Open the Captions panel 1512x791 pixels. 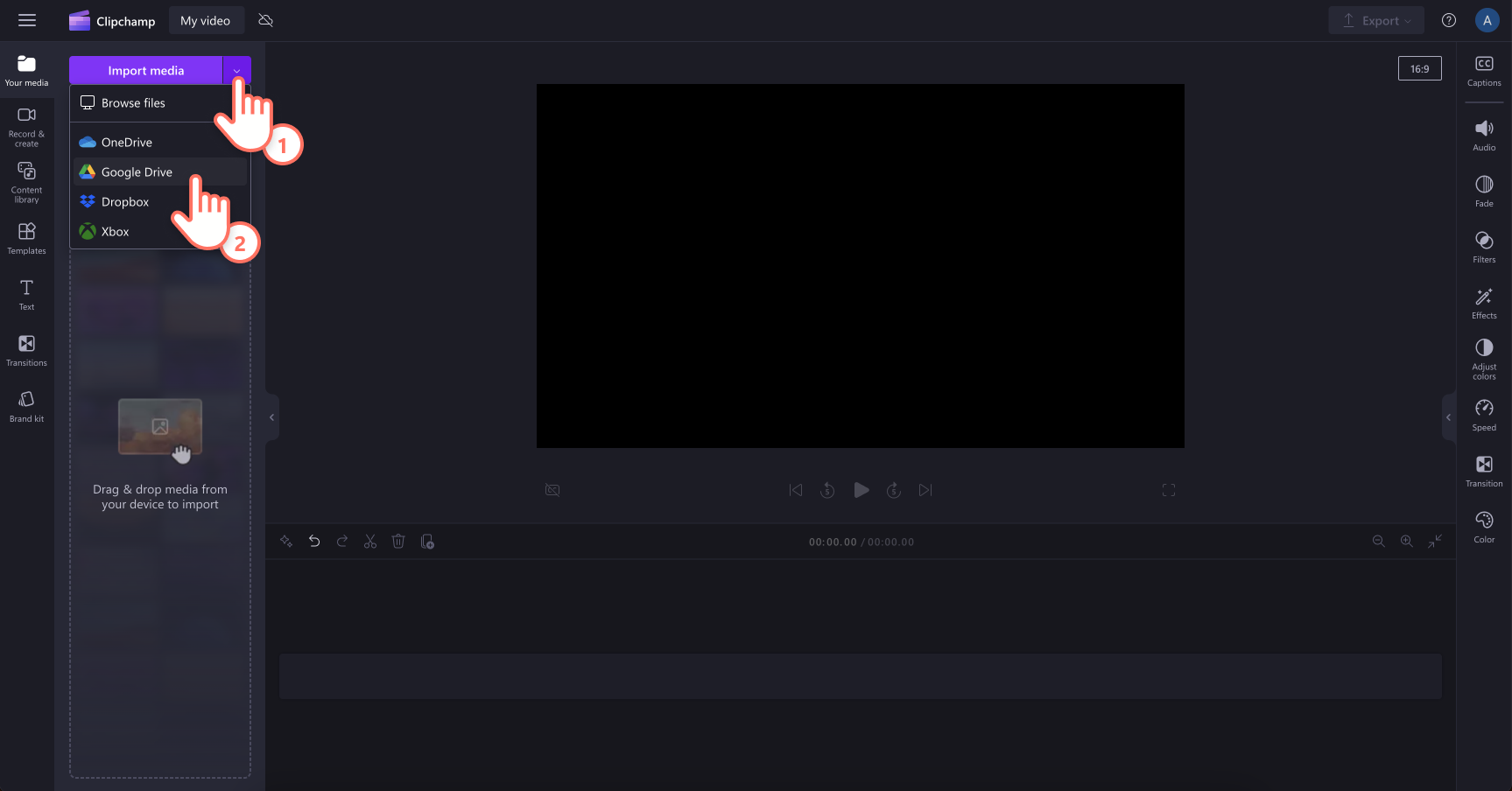tap(1484, 70)
